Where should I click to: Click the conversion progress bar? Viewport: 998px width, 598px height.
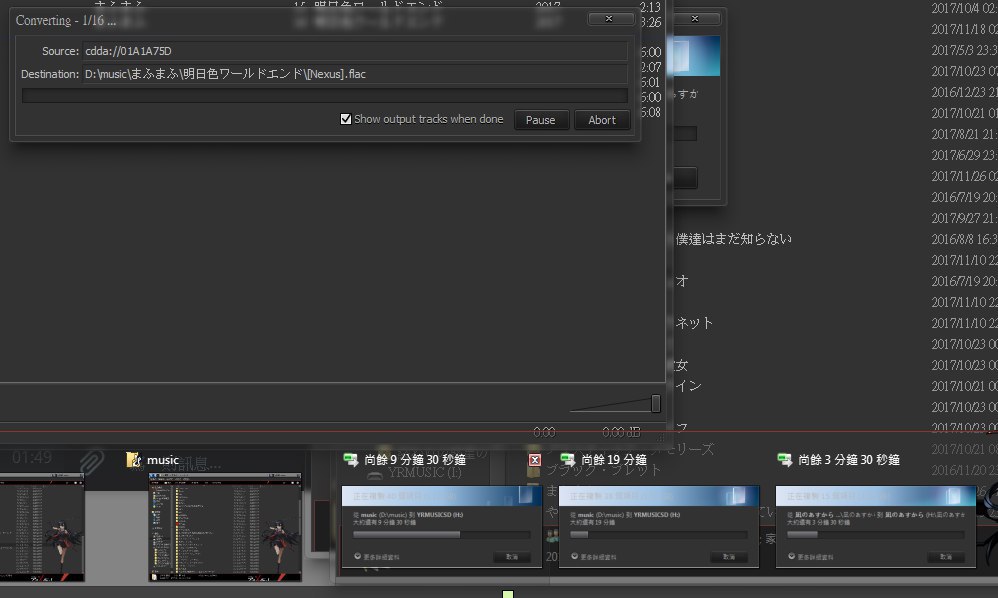(325, 95)
